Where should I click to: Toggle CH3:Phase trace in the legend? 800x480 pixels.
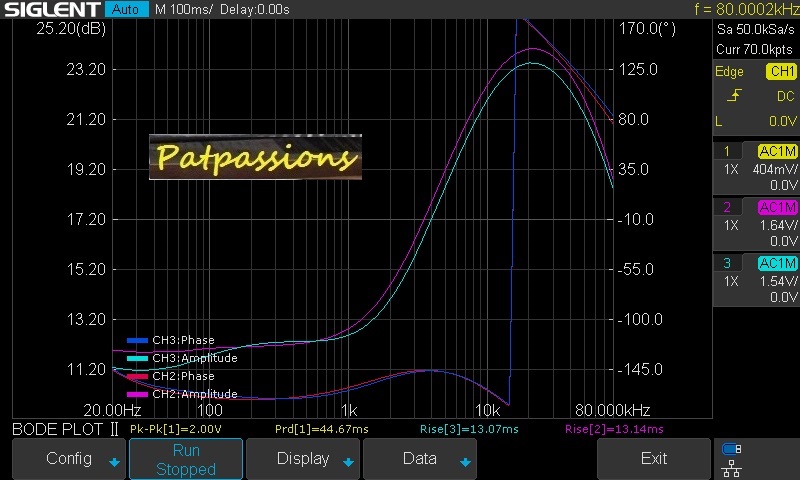(x=182, y=340)
